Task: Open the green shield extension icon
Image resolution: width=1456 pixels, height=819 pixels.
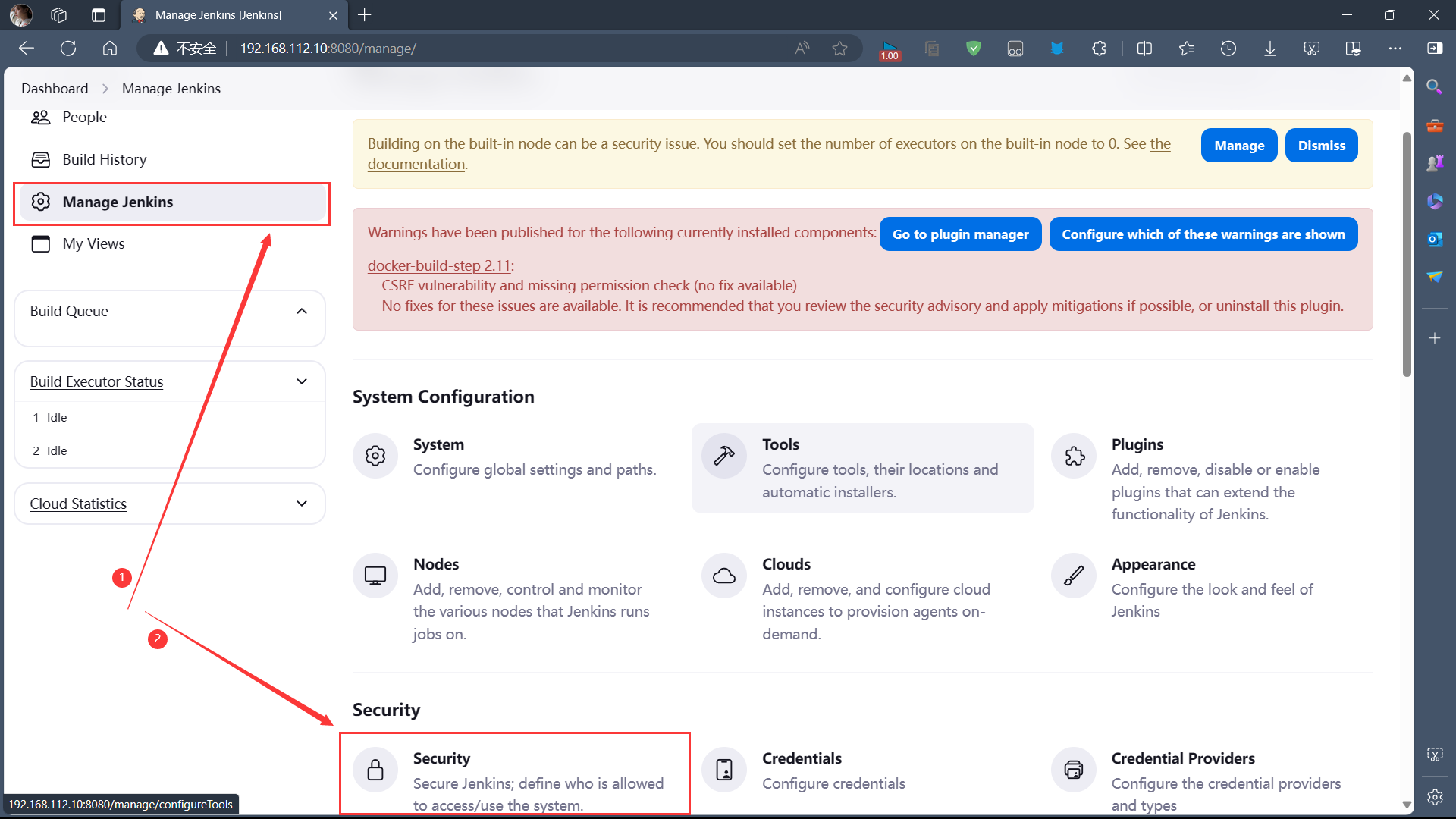Action: [974, 49]
